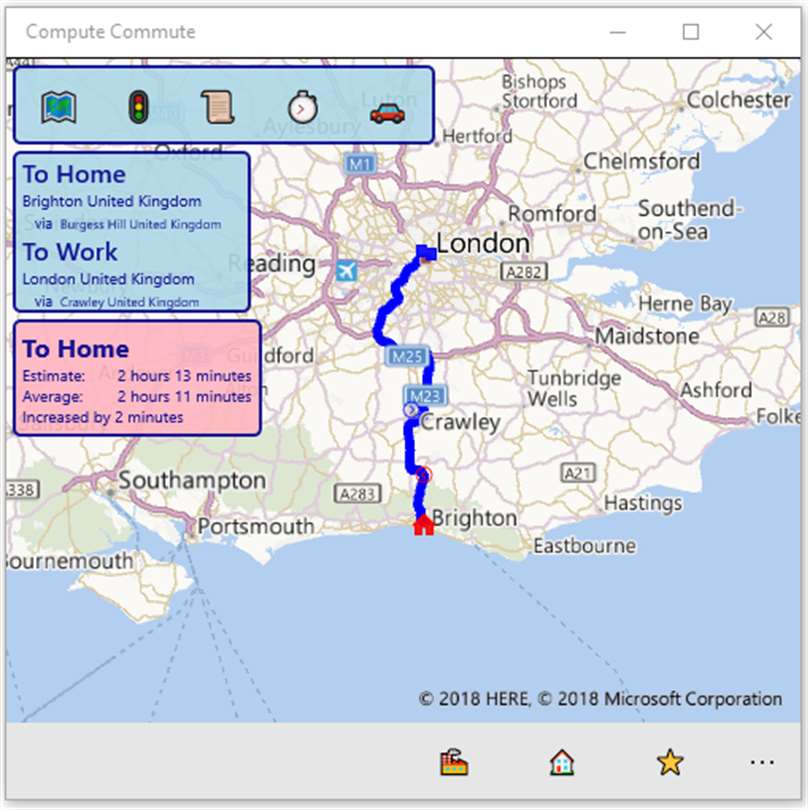
Task: Click the A282 road label
Action: click(x=524, y=272)
